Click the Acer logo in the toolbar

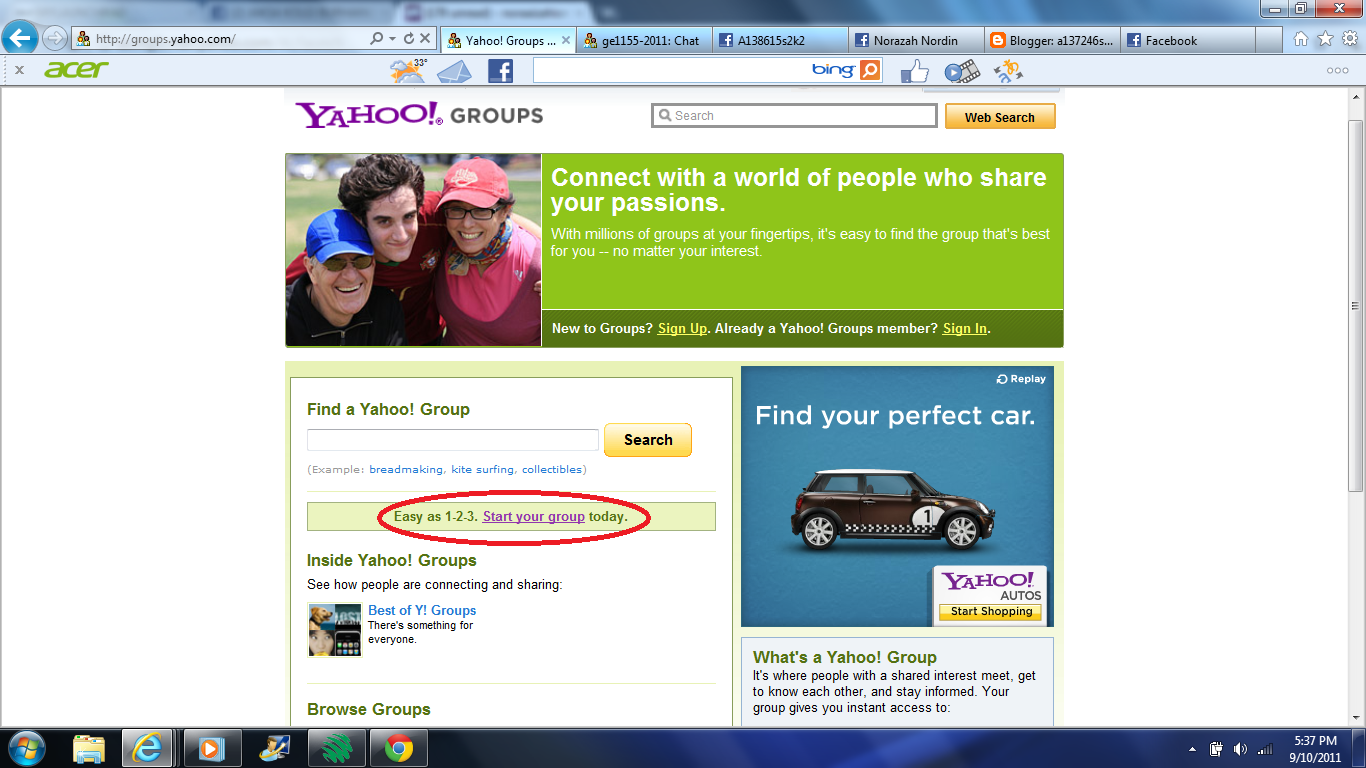tap(76, 70)
